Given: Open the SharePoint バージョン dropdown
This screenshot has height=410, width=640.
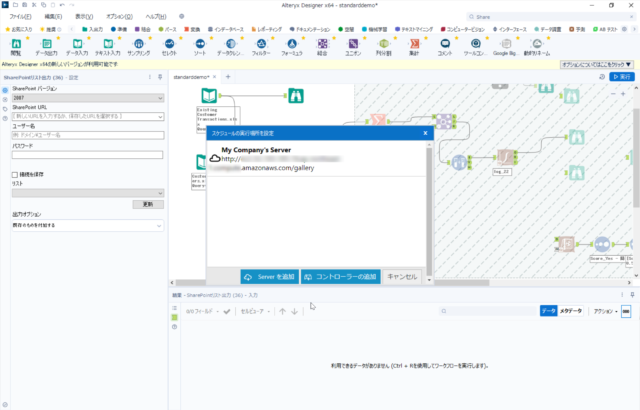Looking at the screenshot, I should (88, 98).
